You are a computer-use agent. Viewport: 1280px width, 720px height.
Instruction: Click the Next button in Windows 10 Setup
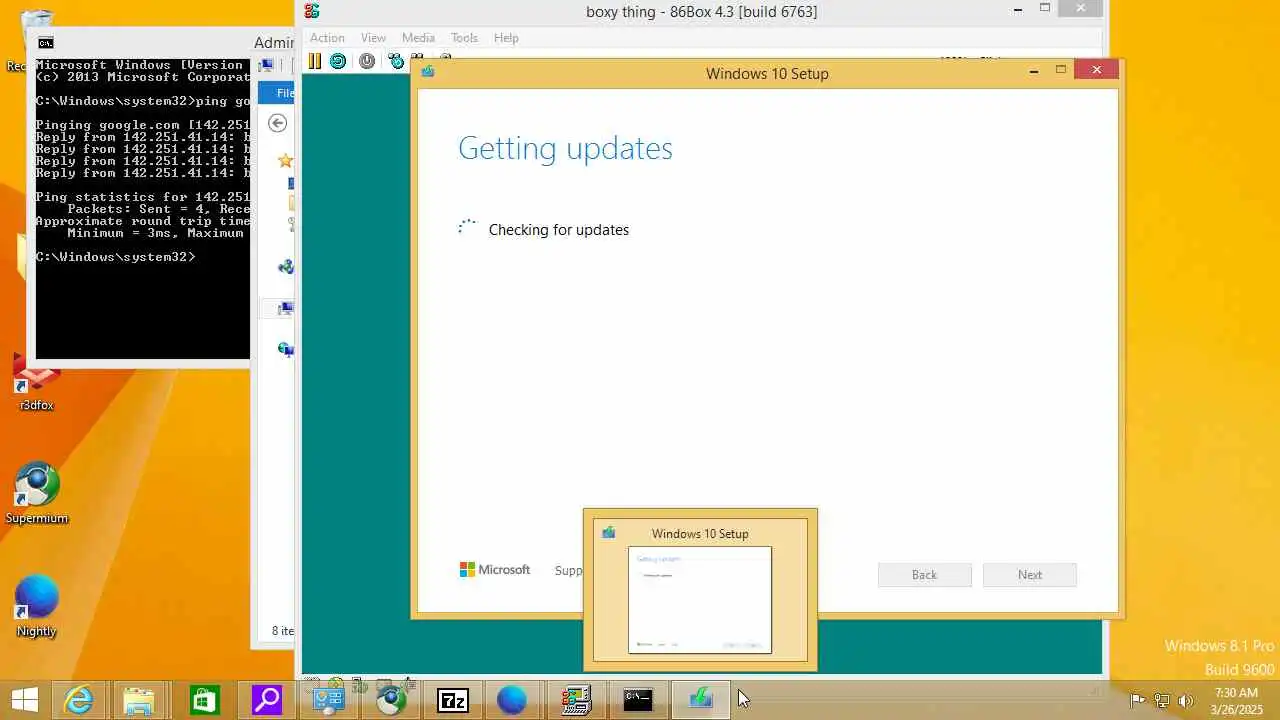1030,575
